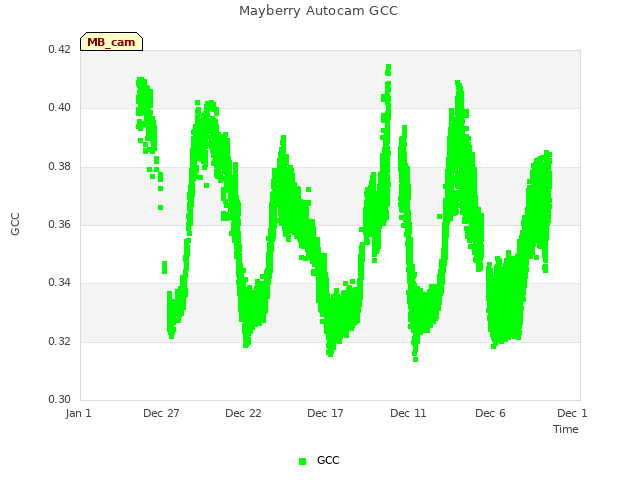Click the 0.34 y-axis value
The image size is (640, 480).
click(x=60, y=282)
